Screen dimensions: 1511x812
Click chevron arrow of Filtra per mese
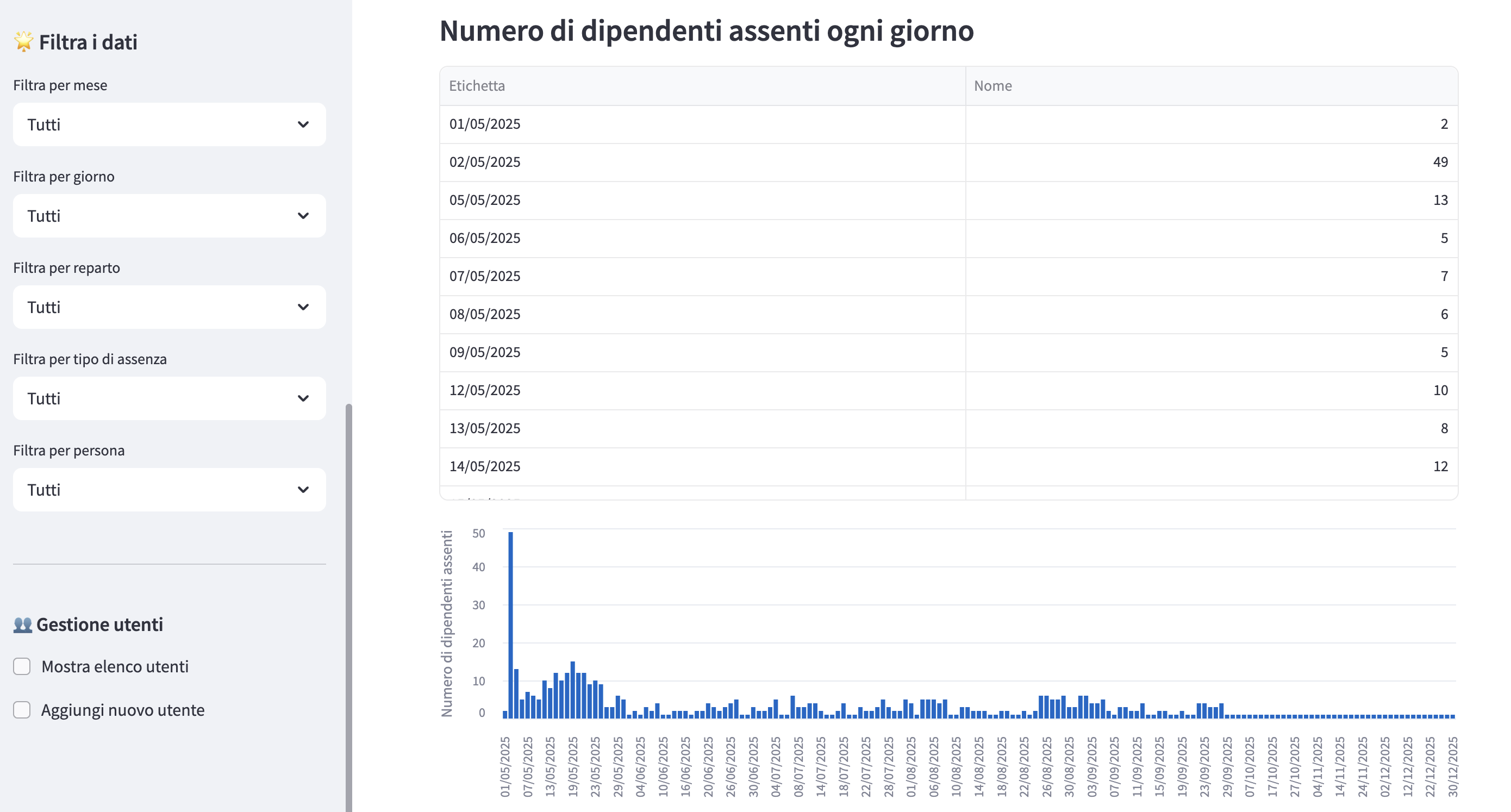pos(303,124)
